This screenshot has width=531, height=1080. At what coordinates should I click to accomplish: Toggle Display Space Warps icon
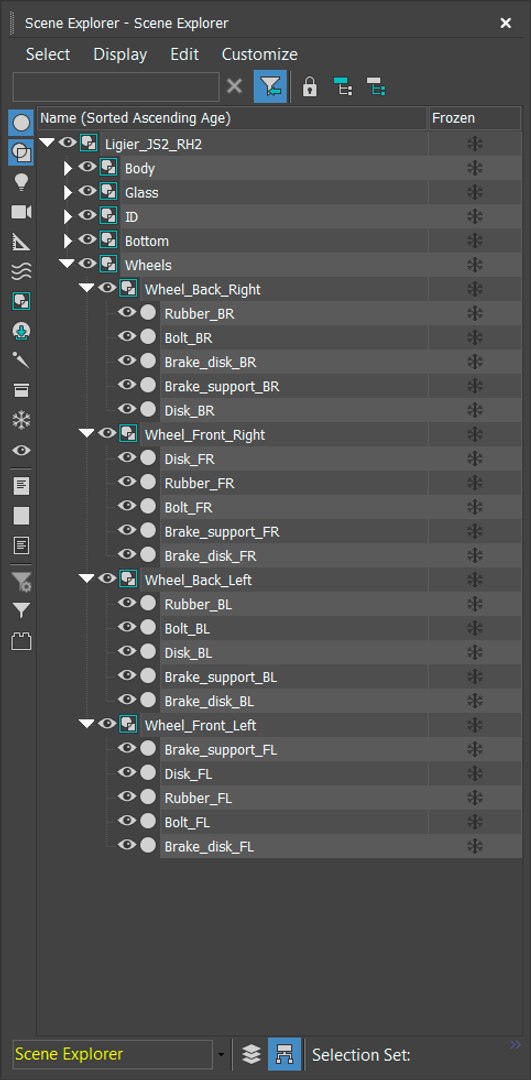coord(21,271)
